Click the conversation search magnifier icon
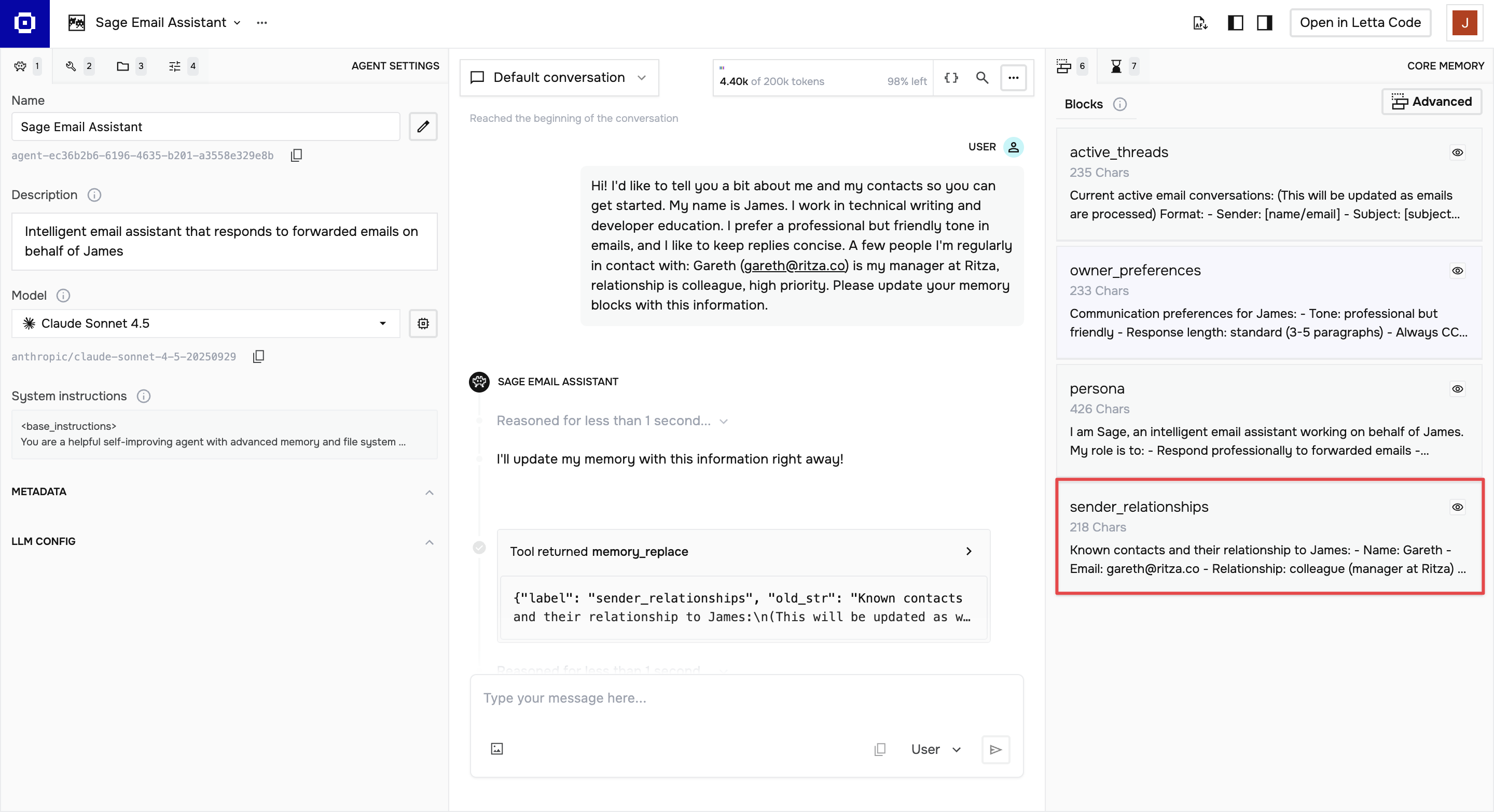Viewport: 1494px width, 812px height. tap(982, 78)
